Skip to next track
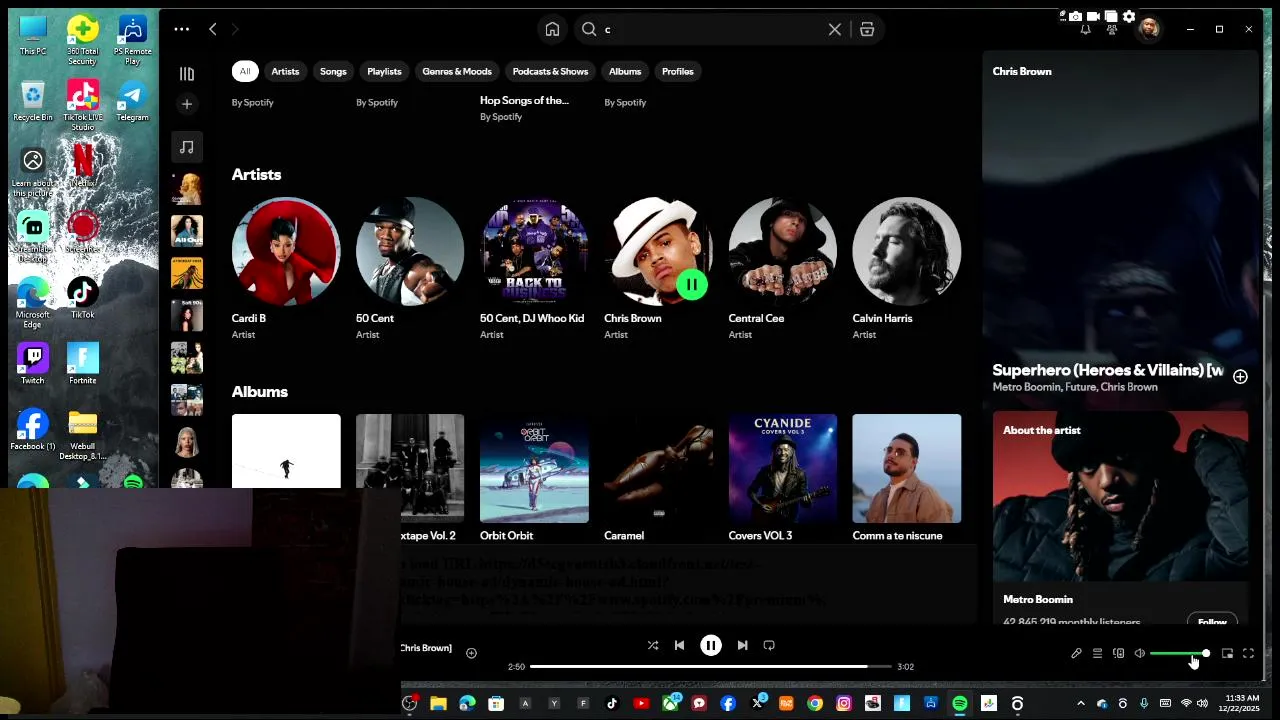The image size is (1280, 720). pos(742,646)
